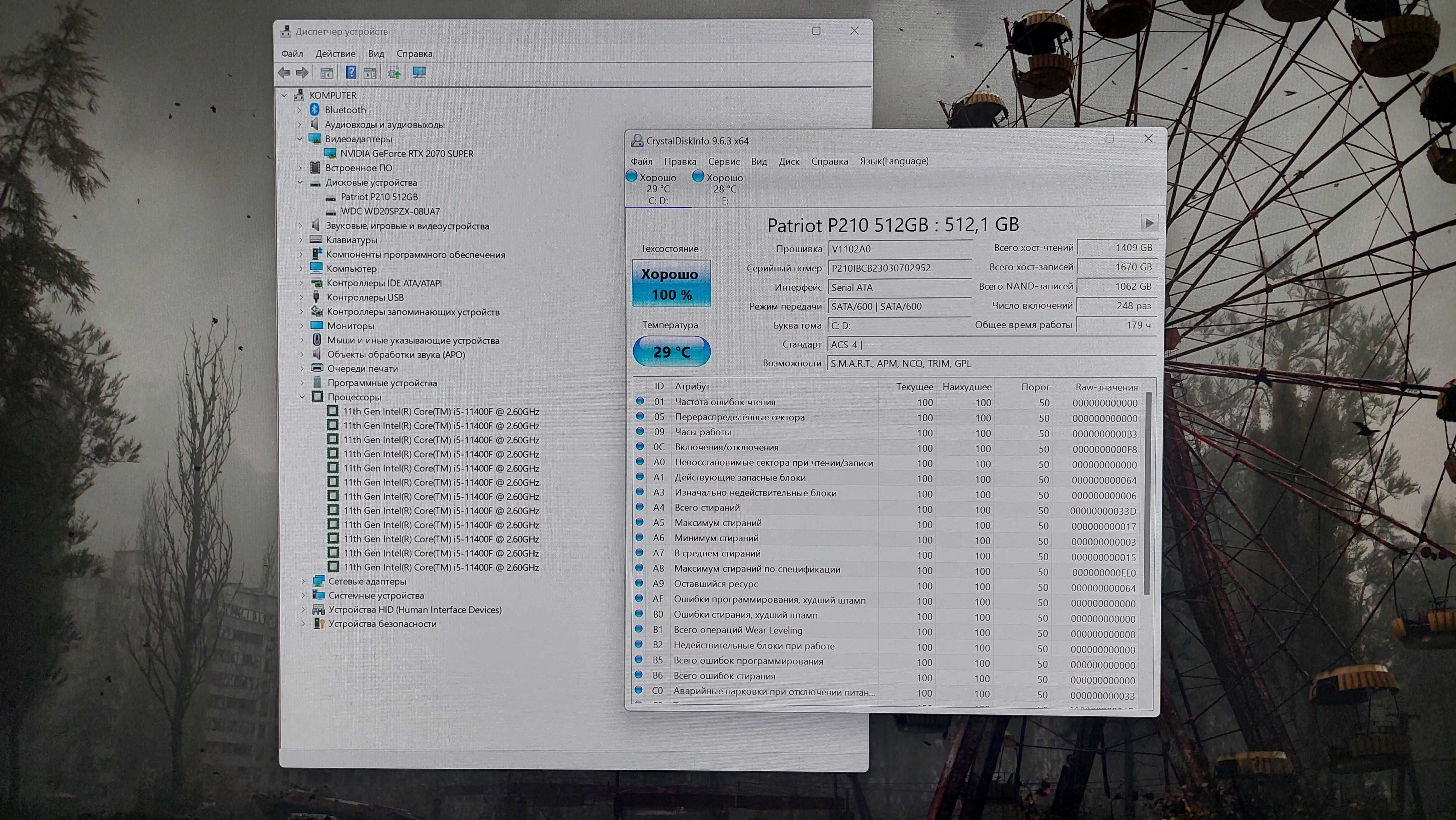Expand Звуковые, игровые и видеоустройства category

coord(301,225)
